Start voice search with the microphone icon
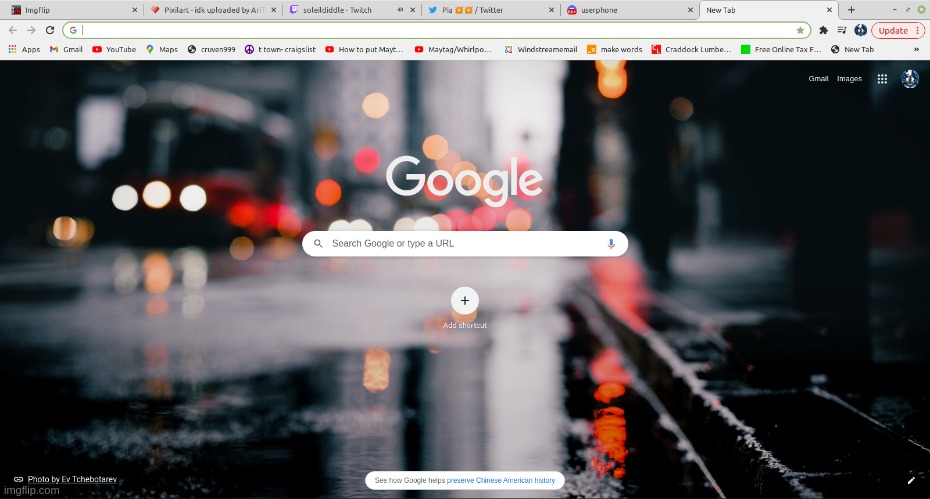The image size is (930, 499). (611, 244)
